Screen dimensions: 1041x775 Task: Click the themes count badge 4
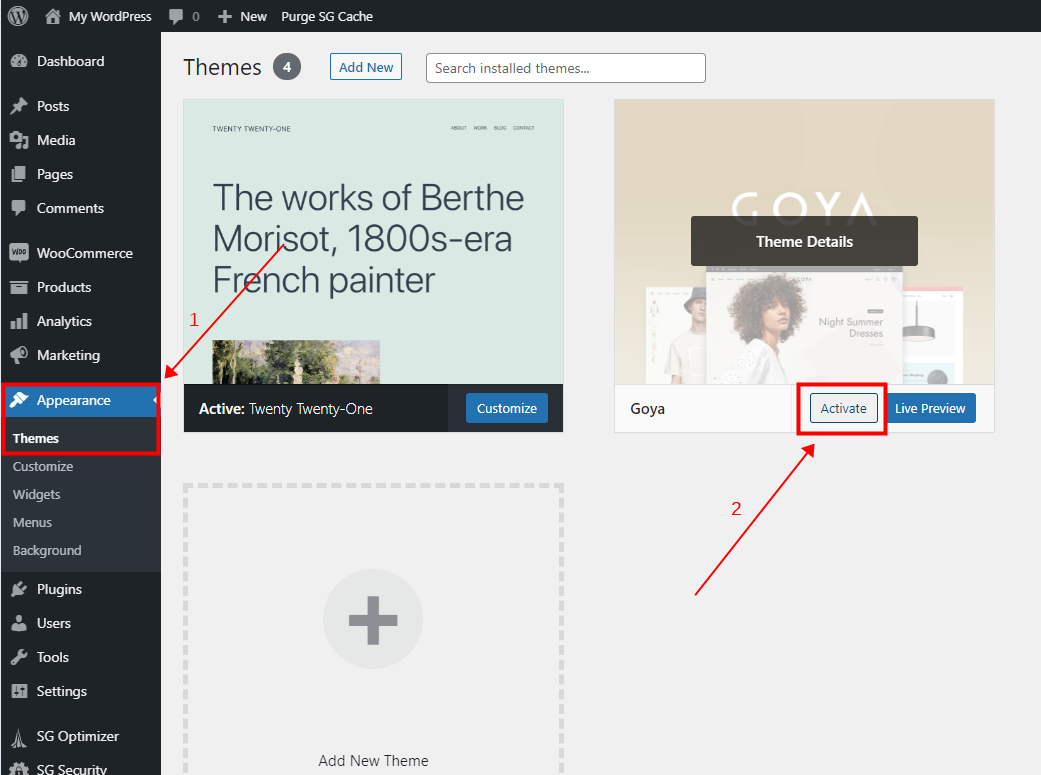click(287, 67)
